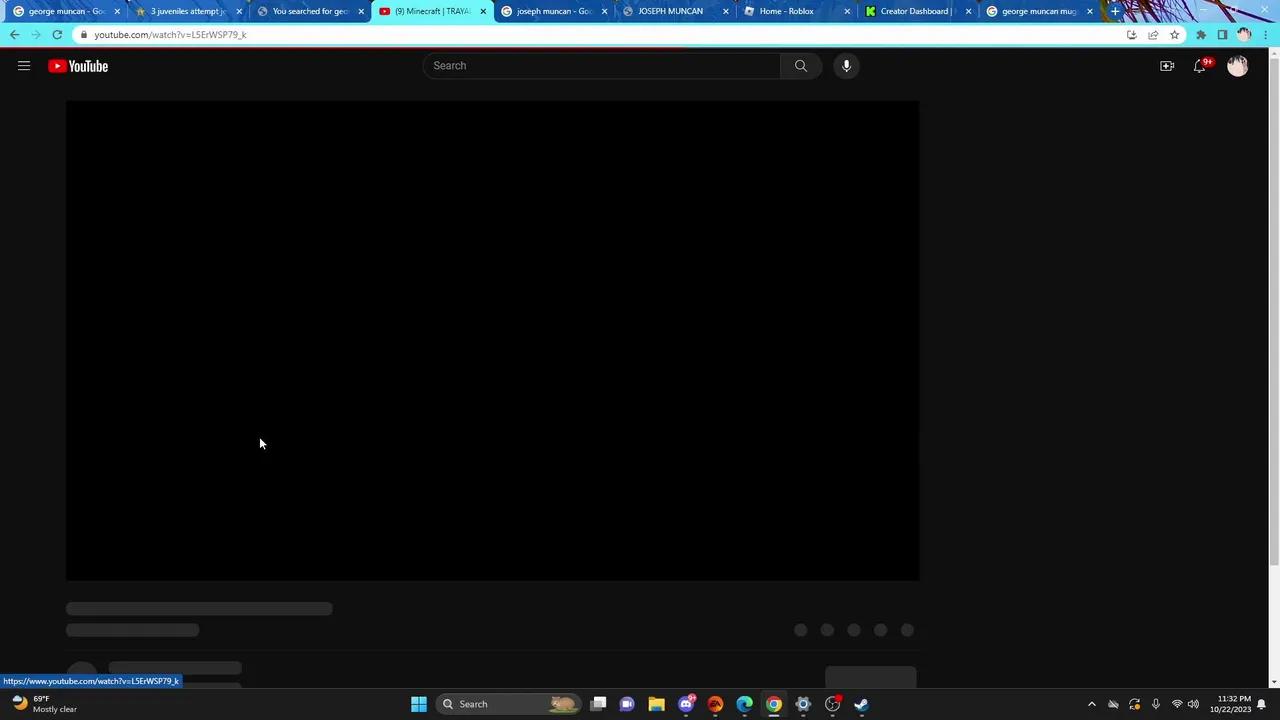The image size is (1280, 720).
Task: Open a new browser tab
Action: click(1114, 11)
